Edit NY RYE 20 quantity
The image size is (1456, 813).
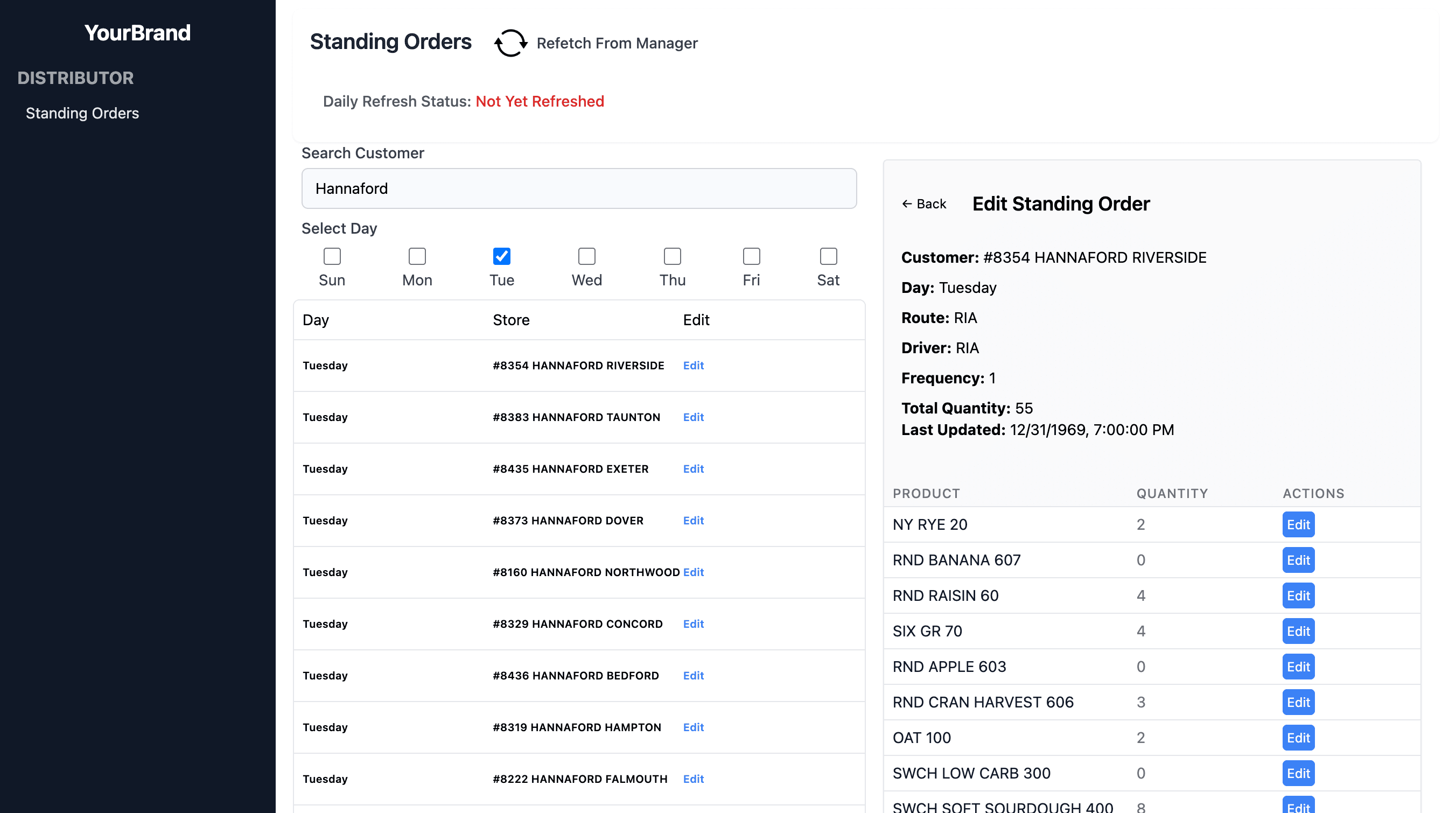pos(1298,524)
